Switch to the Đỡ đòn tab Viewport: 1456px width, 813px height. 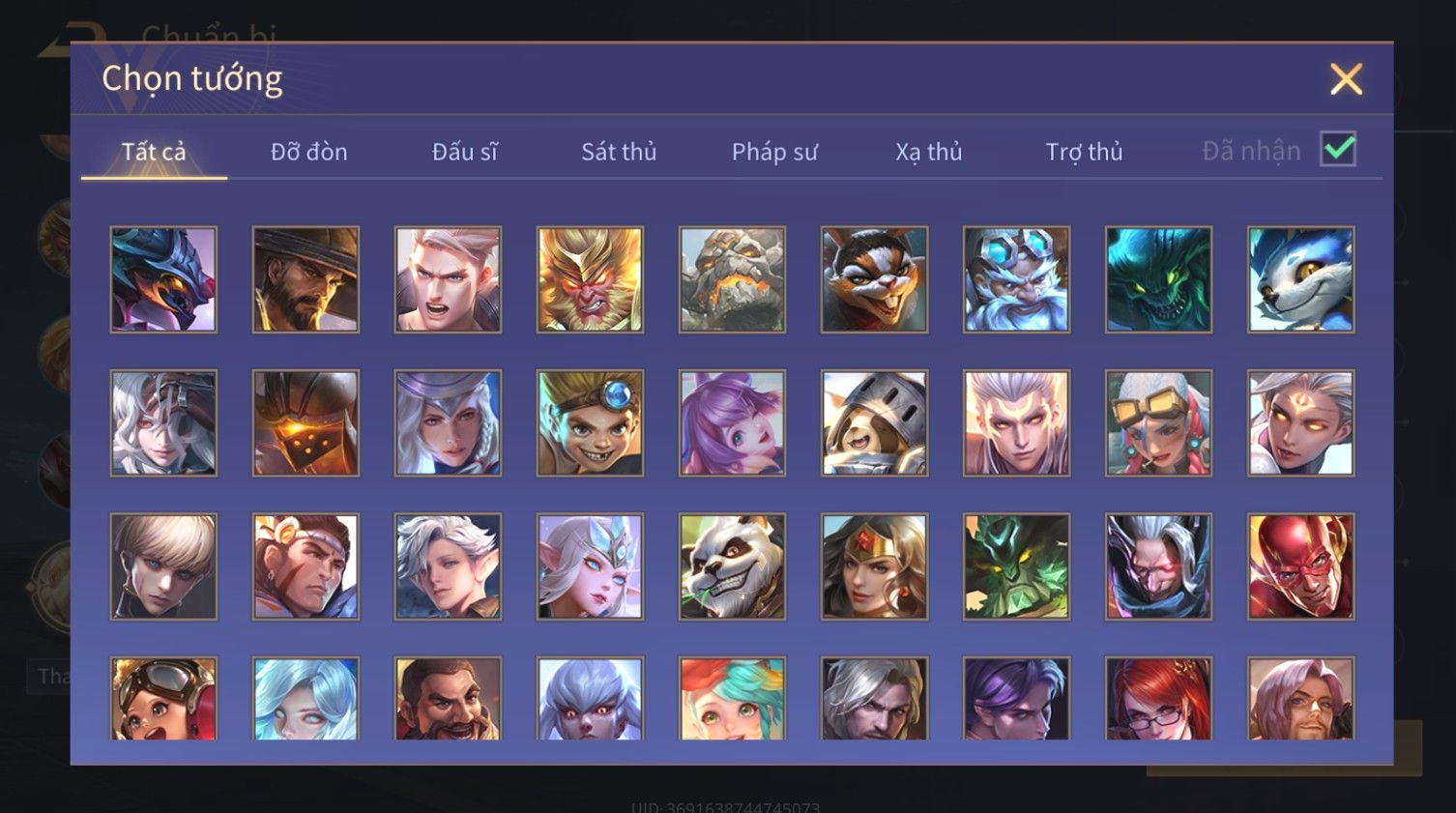pyautogui.click(x=308, y=152)
